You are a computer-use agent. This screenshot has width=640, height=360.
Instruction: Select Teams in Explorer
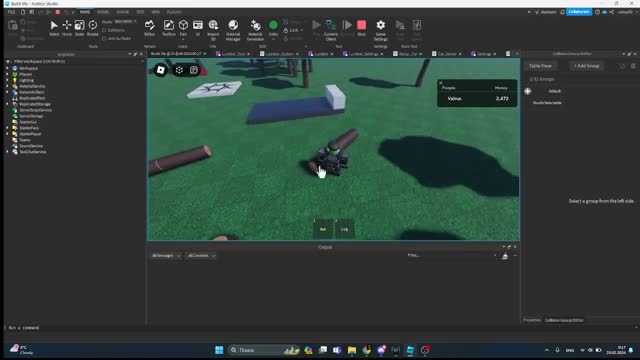(x=24, y=140)
